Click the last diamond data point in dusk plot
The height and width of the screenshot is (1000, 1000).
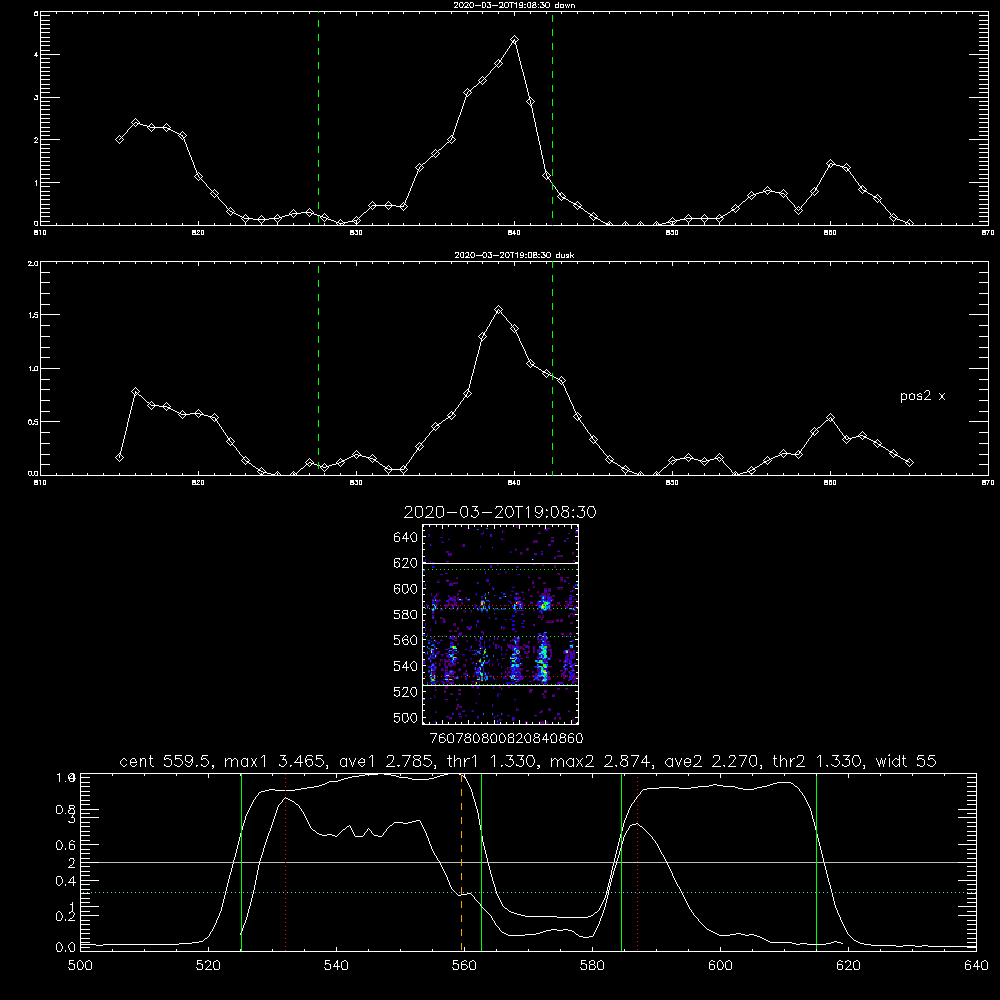click(x=909, y=462)
